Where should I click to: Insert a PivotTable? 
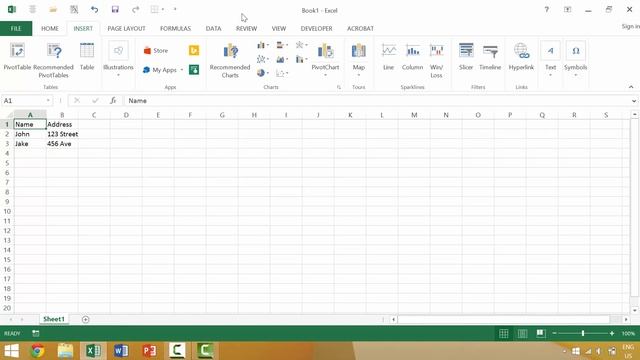click(17, 57)
